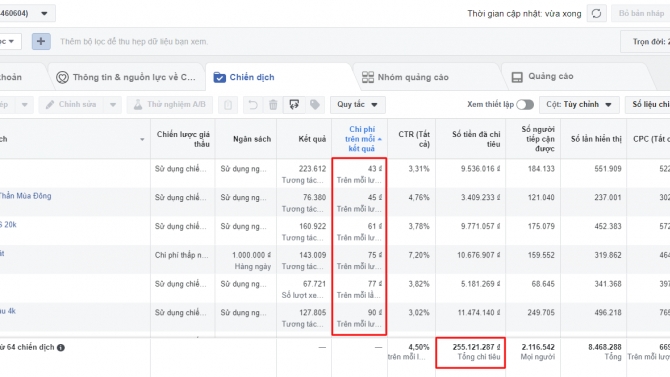Viewport: 670px width, 377px height.
Task: Sort by Chi phí trên mỗi kết quả header
Action: pos(361,139)
